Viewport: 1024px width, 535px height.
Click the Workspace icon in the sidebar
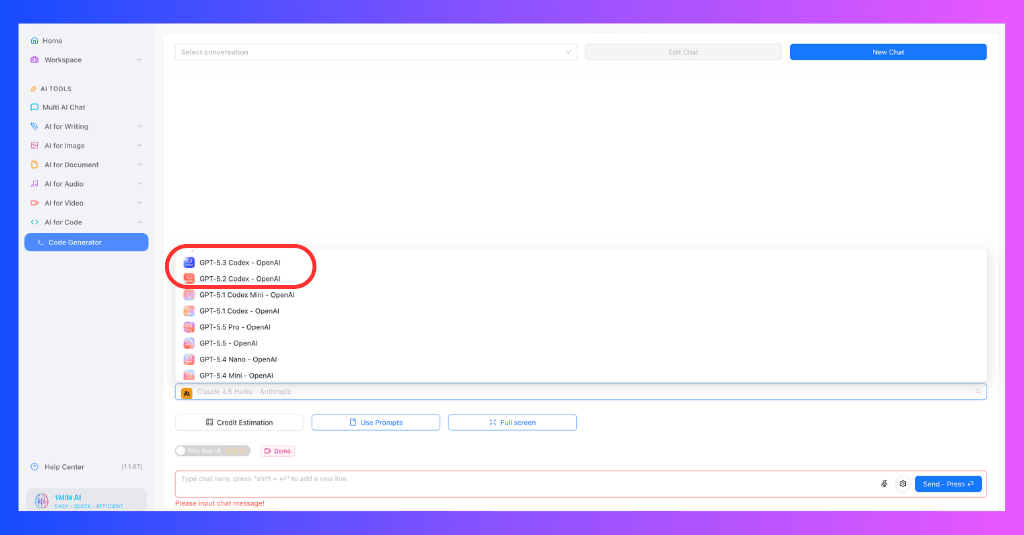(x=35, y=59)
